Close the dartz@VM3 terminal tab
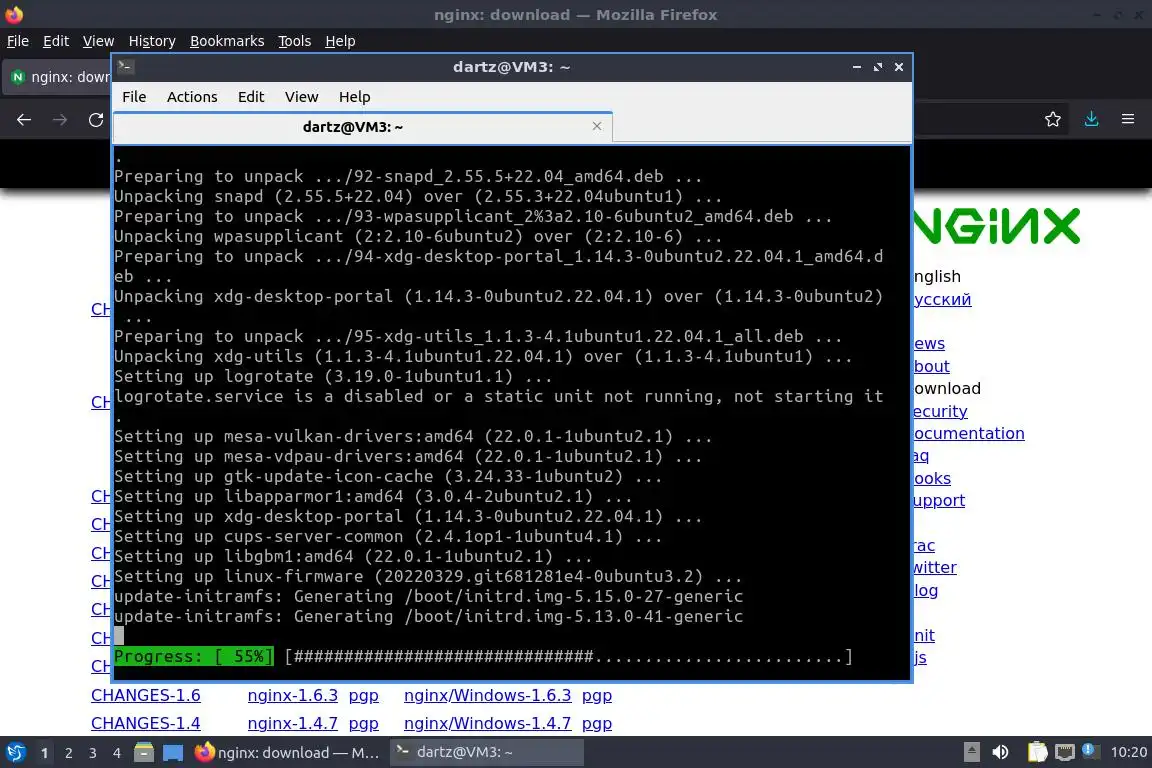This screenshot has height=768, width=1152. [597, 126]
